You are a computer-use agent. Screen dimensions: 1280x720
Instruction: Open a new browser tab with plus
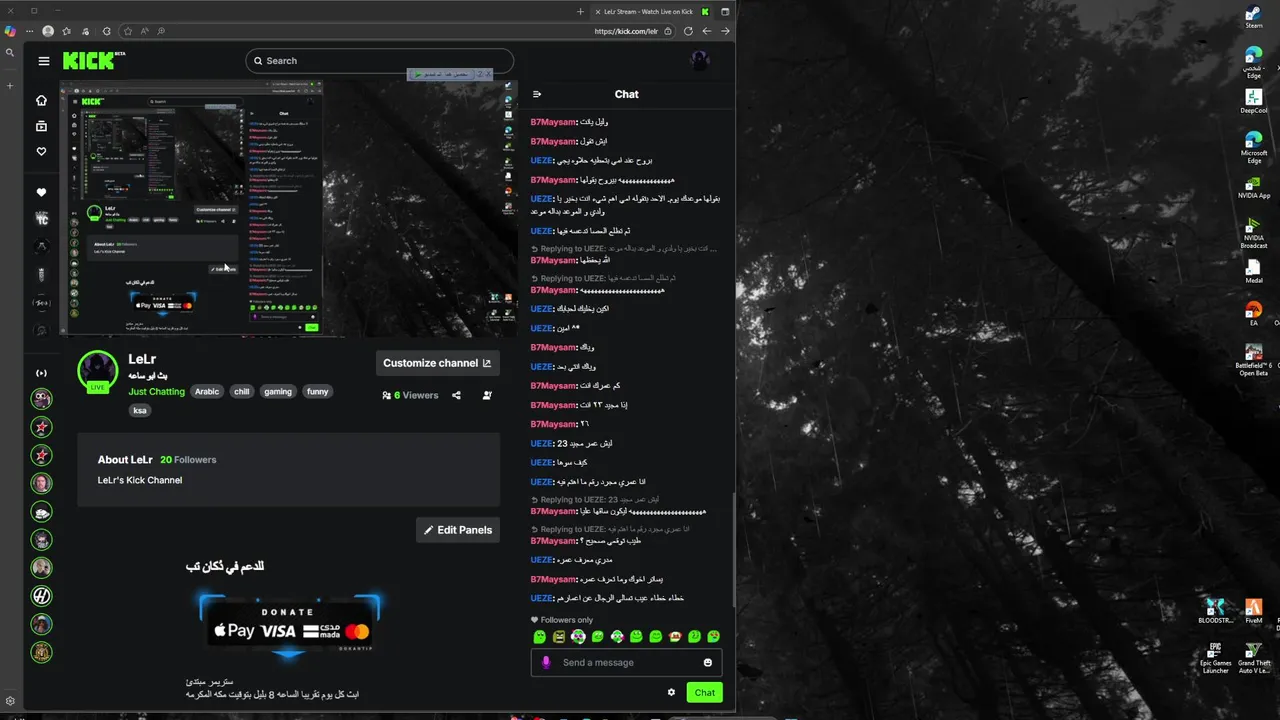580,12
